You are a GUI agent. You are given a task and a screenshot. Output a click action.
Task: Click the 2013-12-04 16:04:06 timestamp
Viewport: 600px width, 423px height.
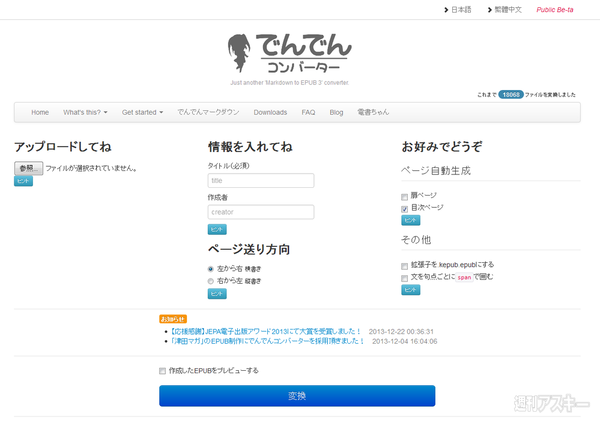tap(404, 341)
